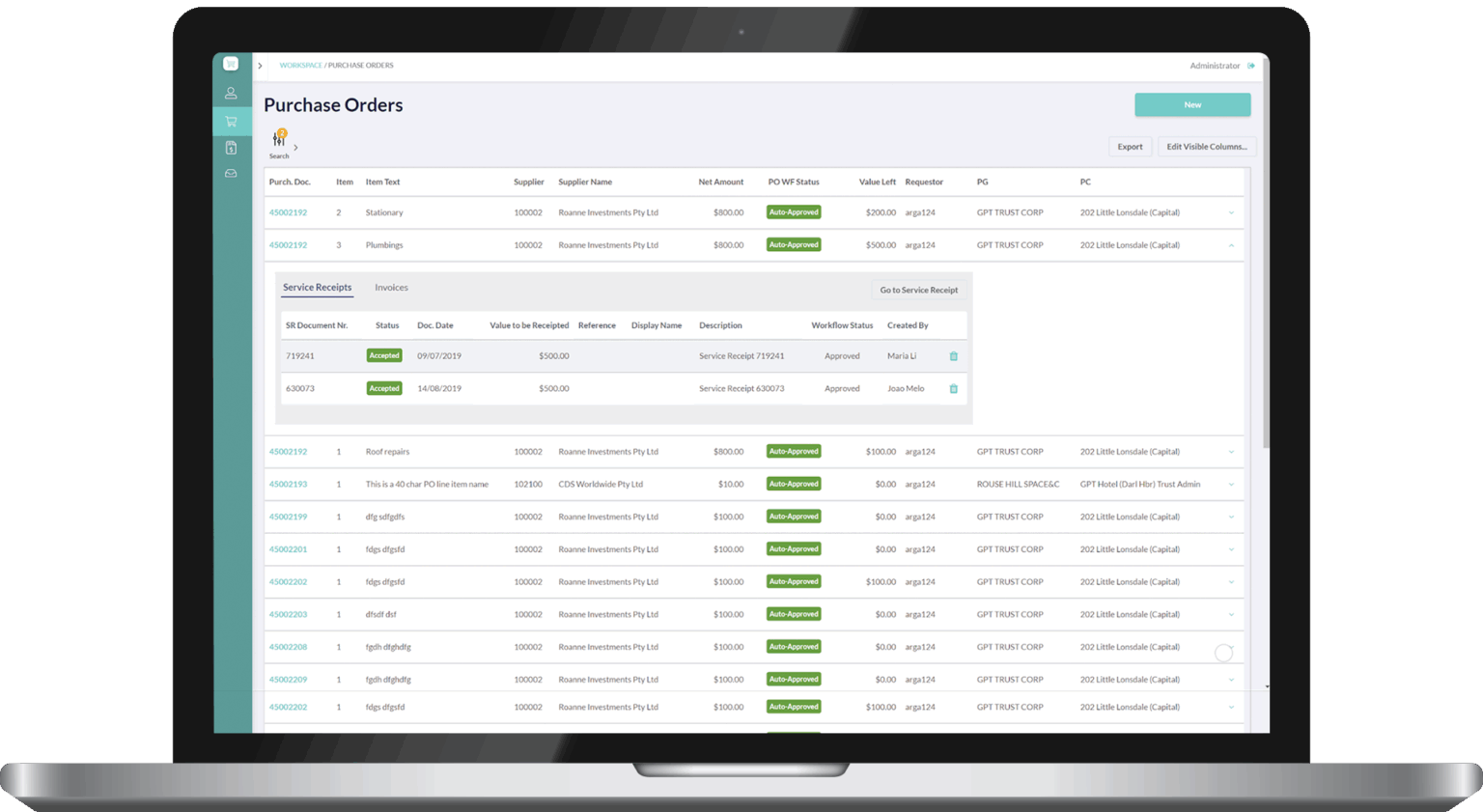
Task: Click the Workflow Status column header
Action: (842, 325)
